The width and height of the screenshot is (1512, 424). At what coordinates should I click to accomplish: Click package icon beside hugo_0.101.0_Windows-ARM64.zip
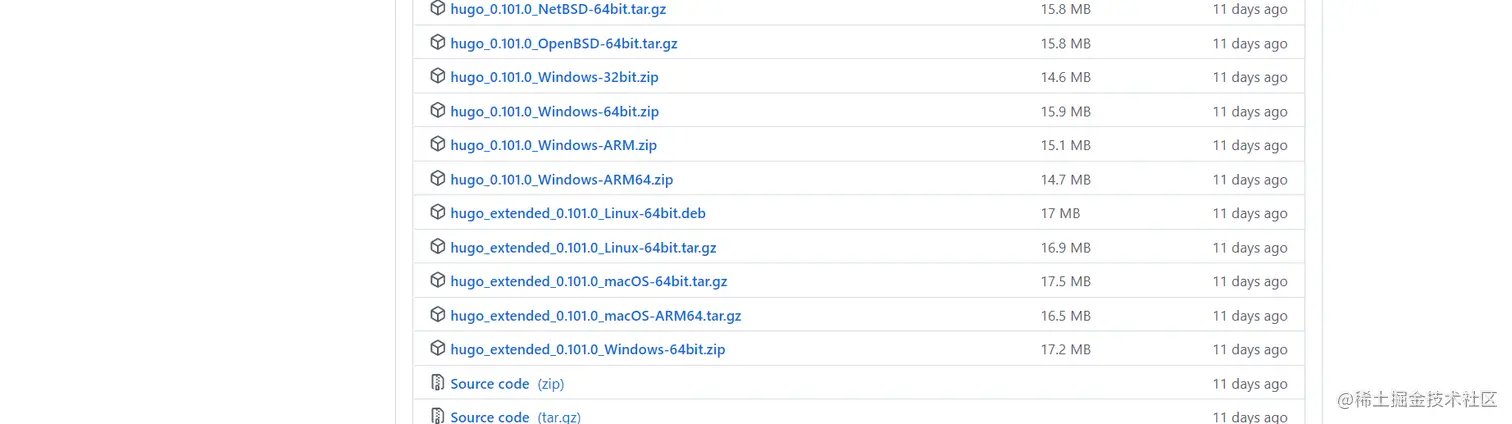[x=437, y=178]
